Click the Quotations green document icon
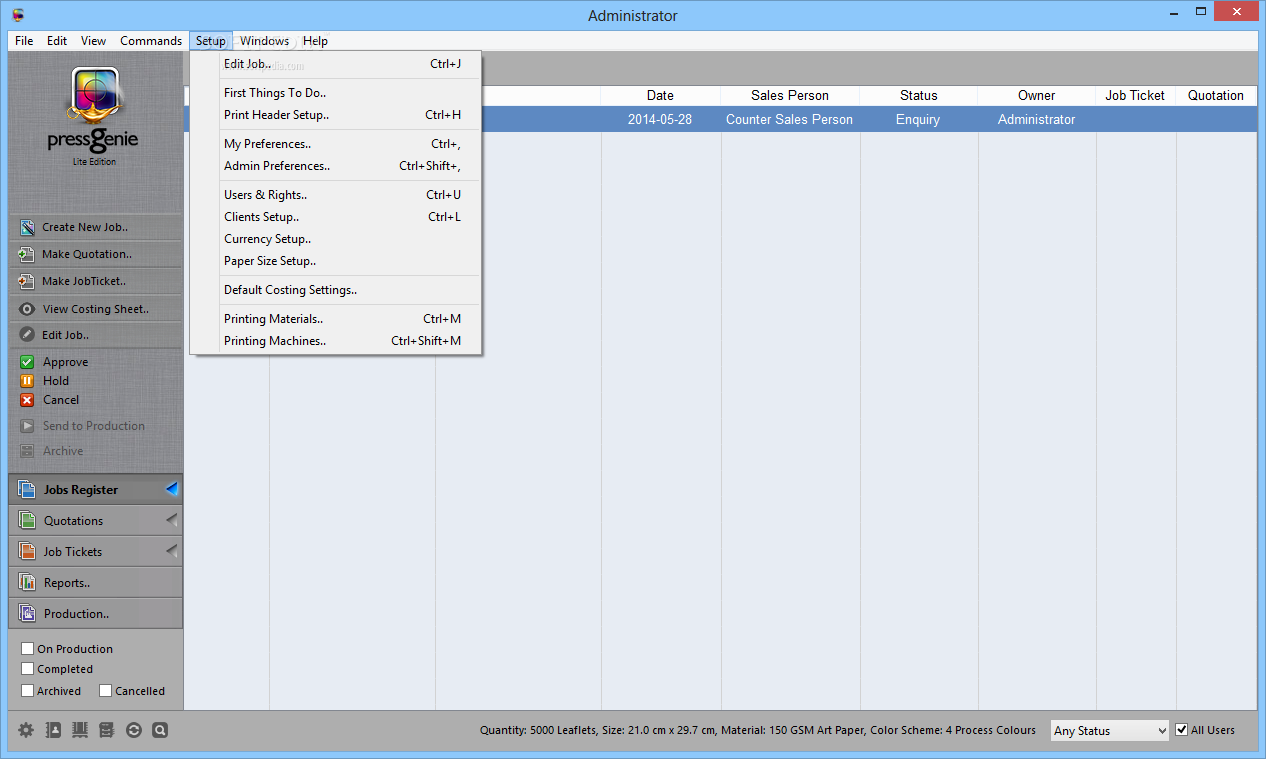Viewport: 1266px width, 759px height. 27,521
